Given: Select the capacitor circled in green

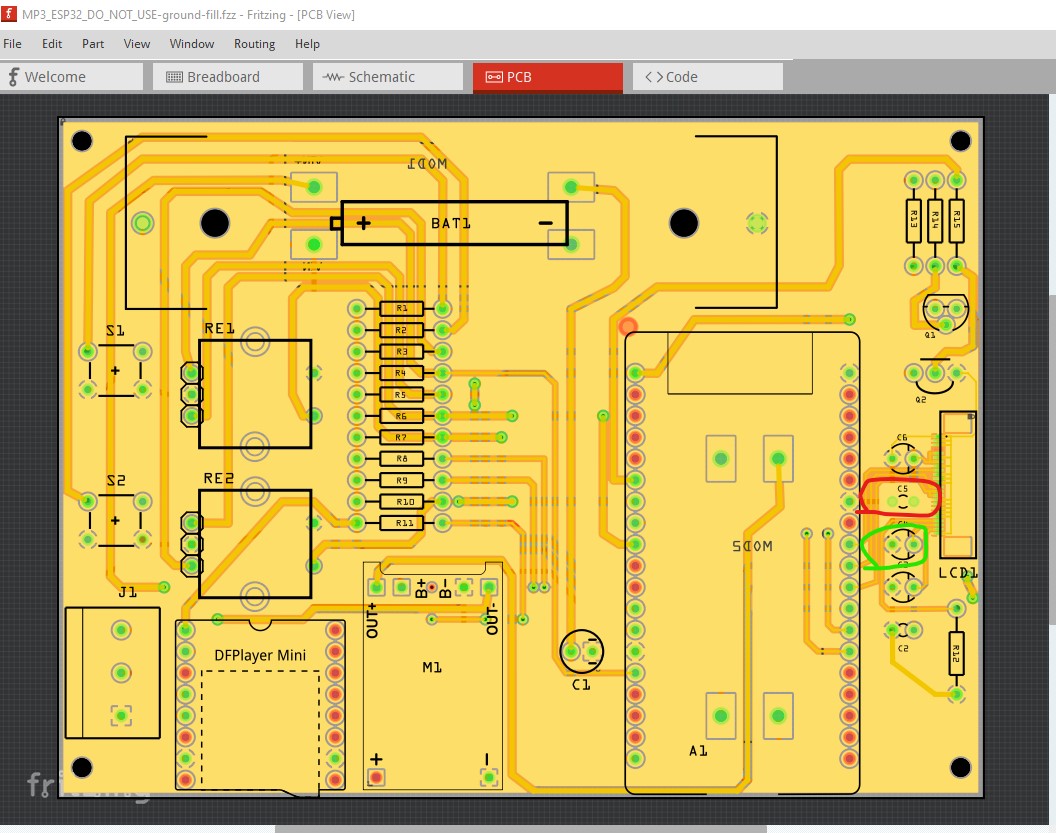Looking at the screenshot, I should (x=901, y=545).
